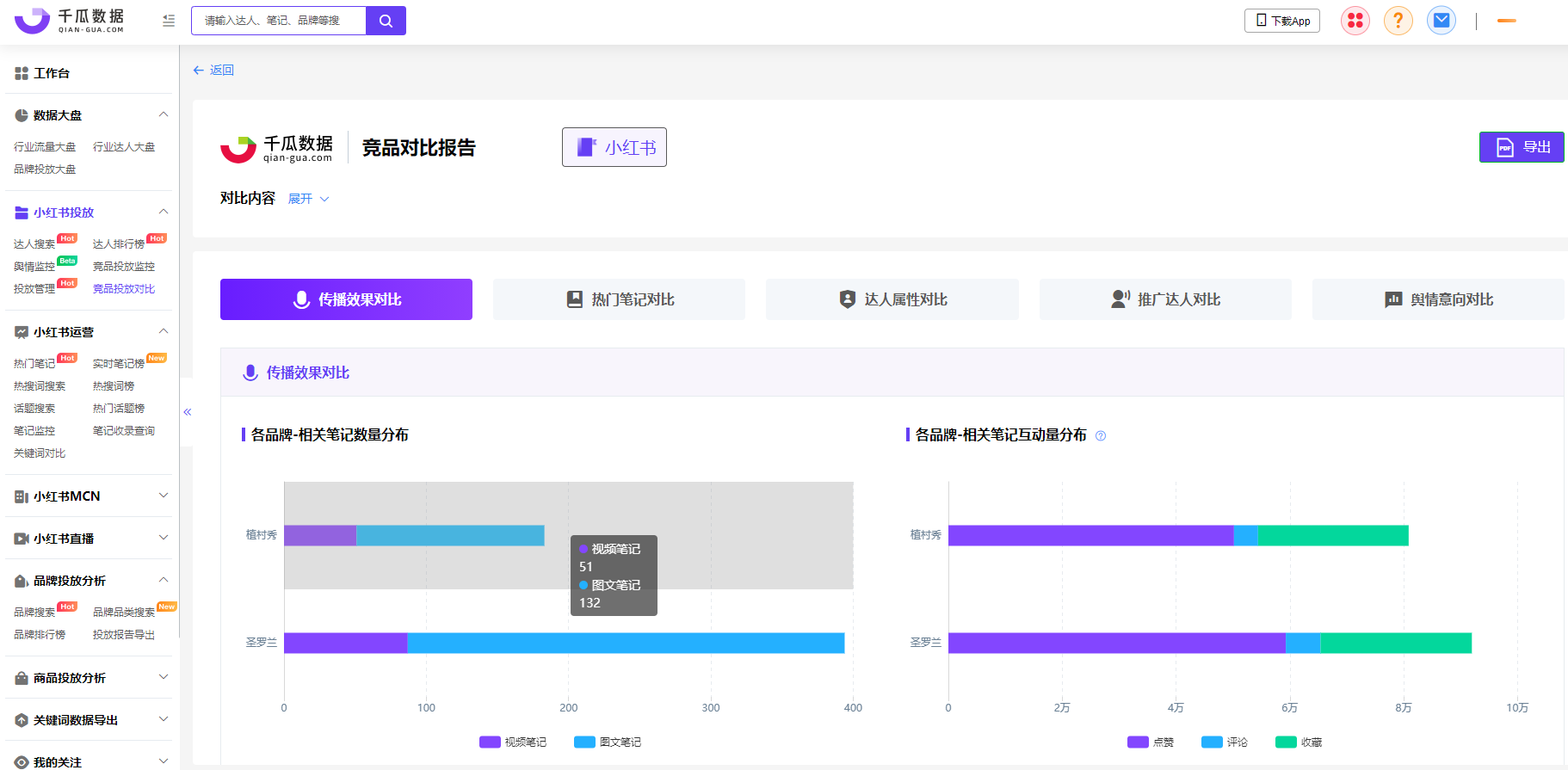Open 品牌排行榜 sidebar link
This screenshot has width=1568, height=770.
40,635
